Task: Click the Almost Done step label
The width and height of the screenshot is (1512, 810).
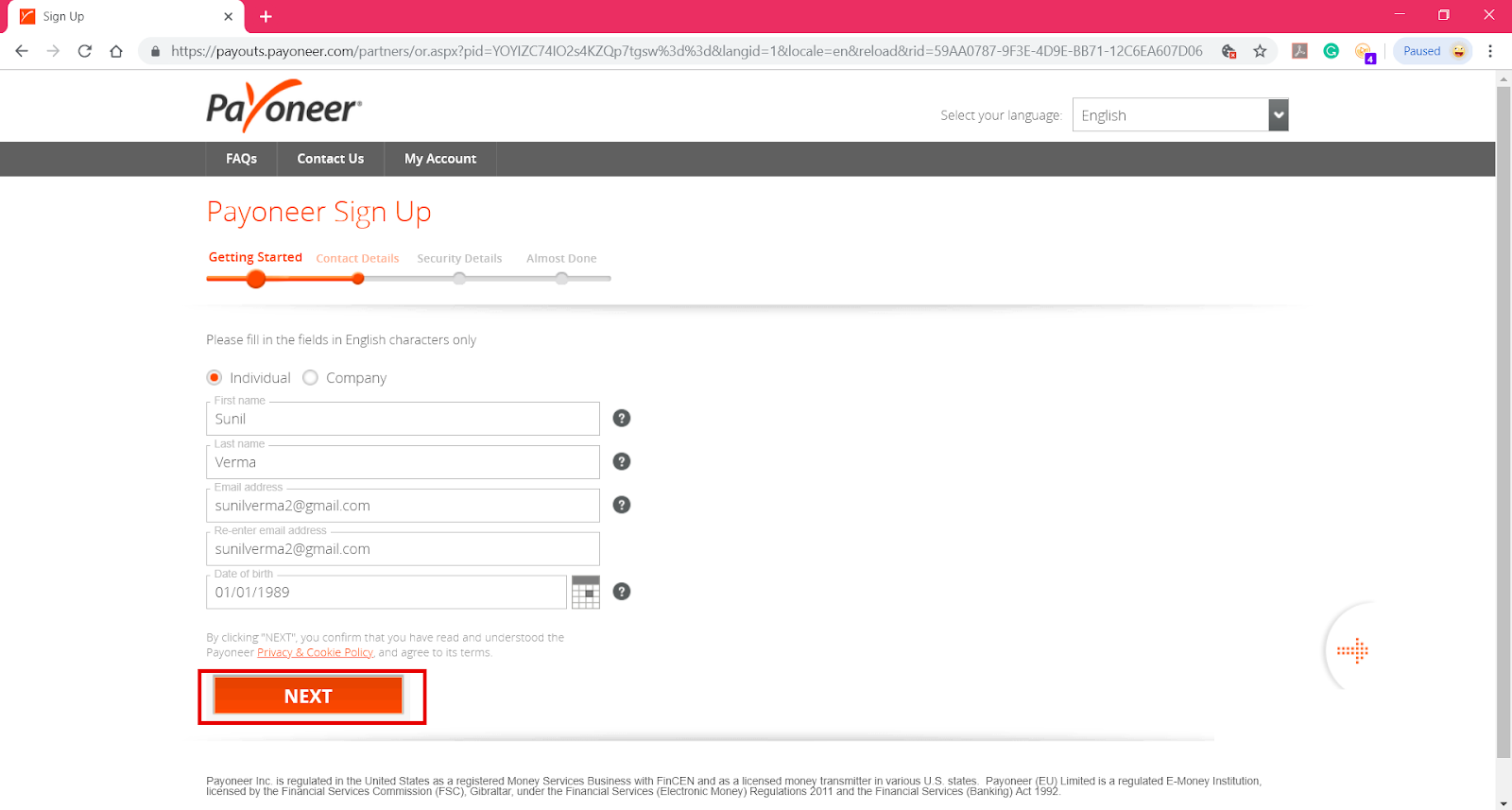Action: click(561, 258)
